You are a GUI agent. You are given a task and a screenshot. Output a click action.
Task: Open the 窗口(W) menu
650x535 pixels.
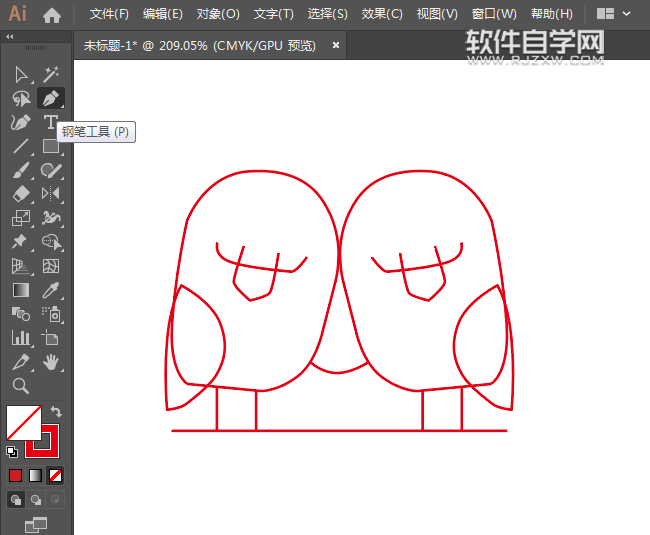pyautogui.click(x=494, y=14)
